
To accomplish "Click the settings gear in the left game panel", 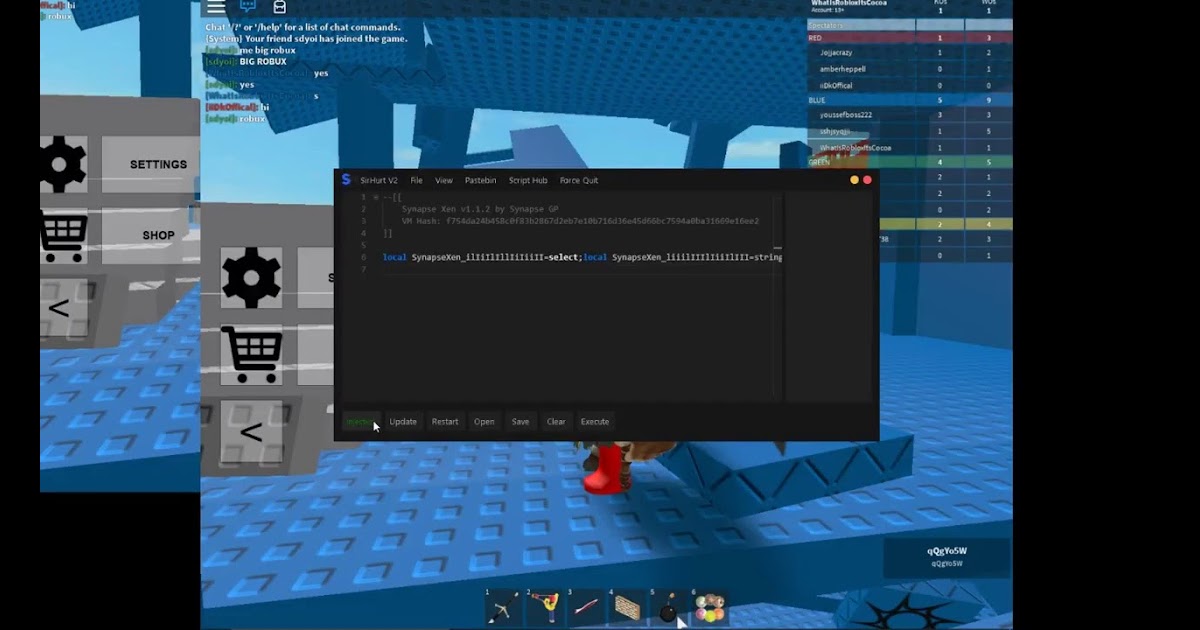I will (x=61, y=164).
